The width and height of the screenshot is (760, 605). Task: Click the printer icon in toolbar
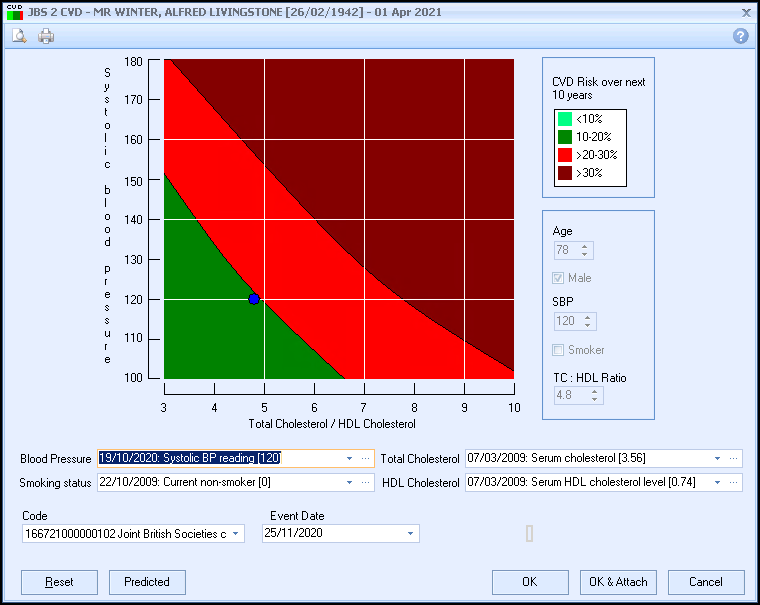click(46, 36)
